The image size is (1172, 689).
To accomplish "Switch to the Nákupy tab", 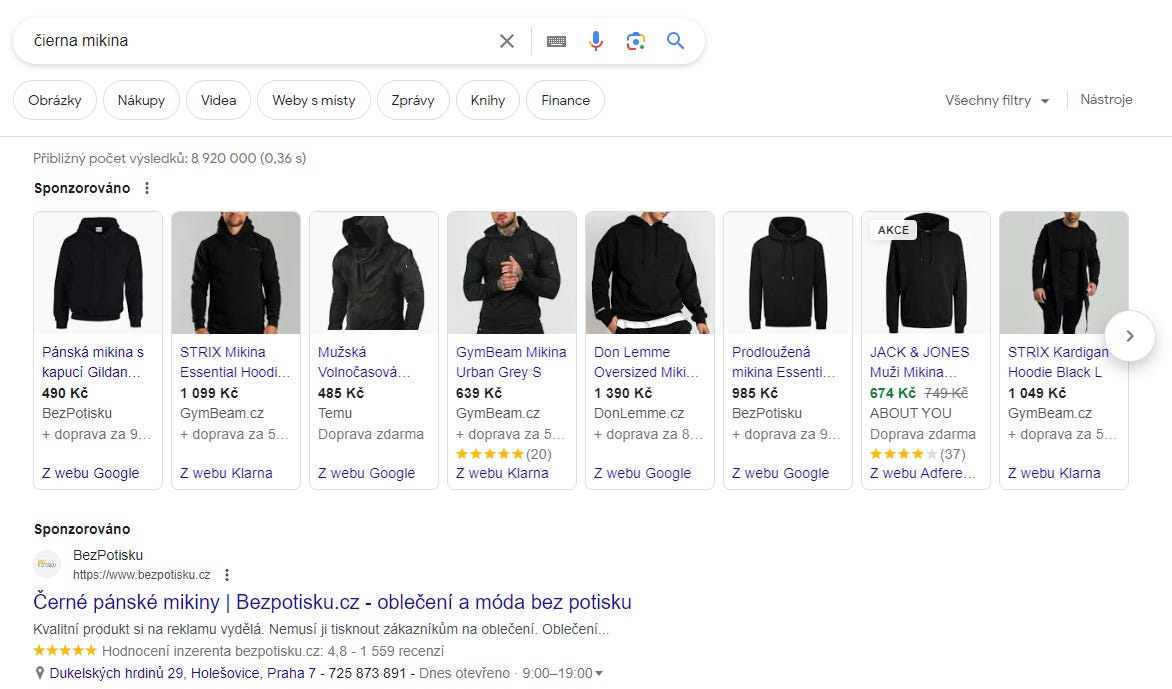I will click(x=141, y=100).
